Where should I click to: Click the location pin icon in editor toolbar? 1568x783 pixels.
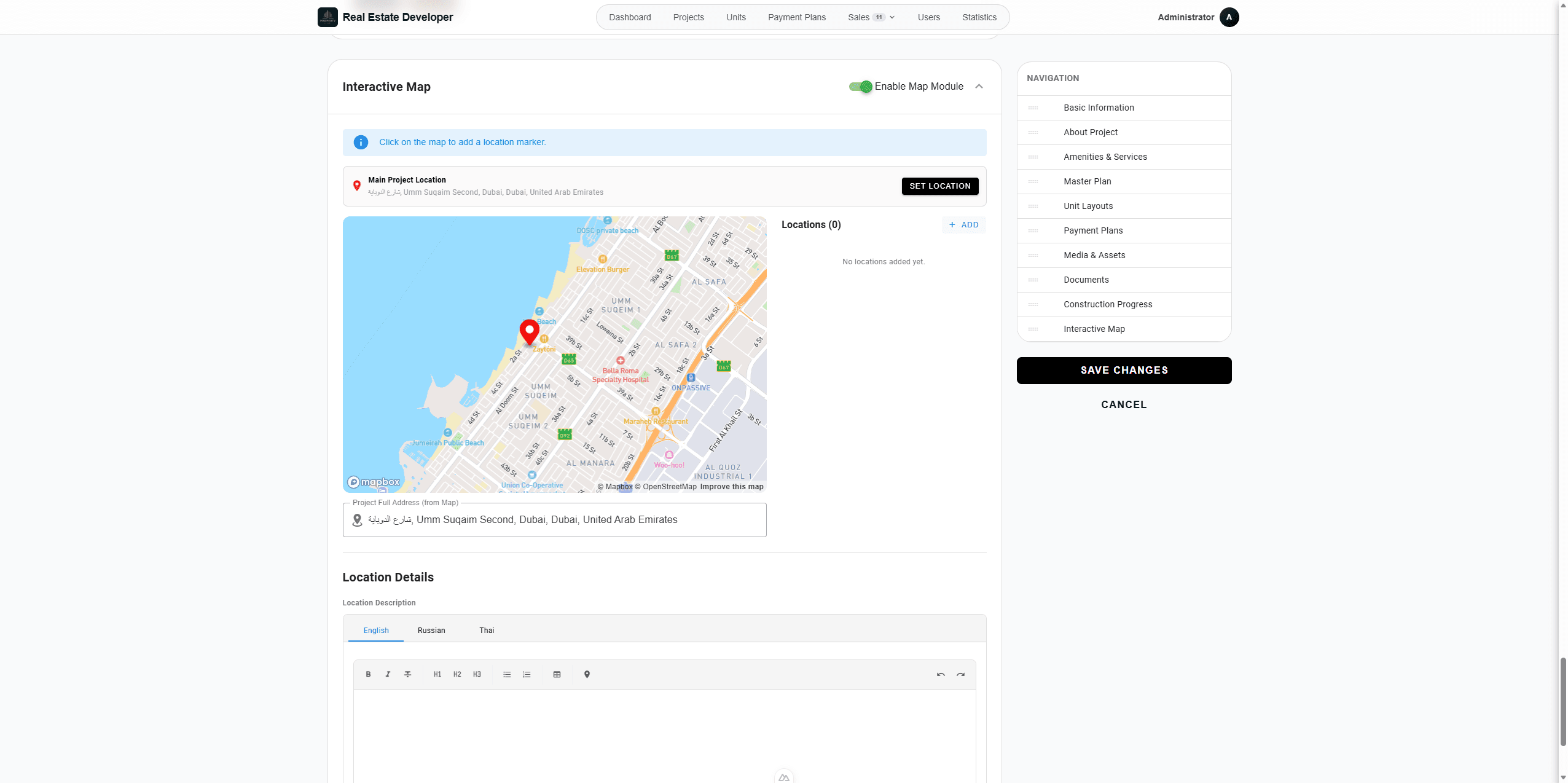click(x=587, y=674)
